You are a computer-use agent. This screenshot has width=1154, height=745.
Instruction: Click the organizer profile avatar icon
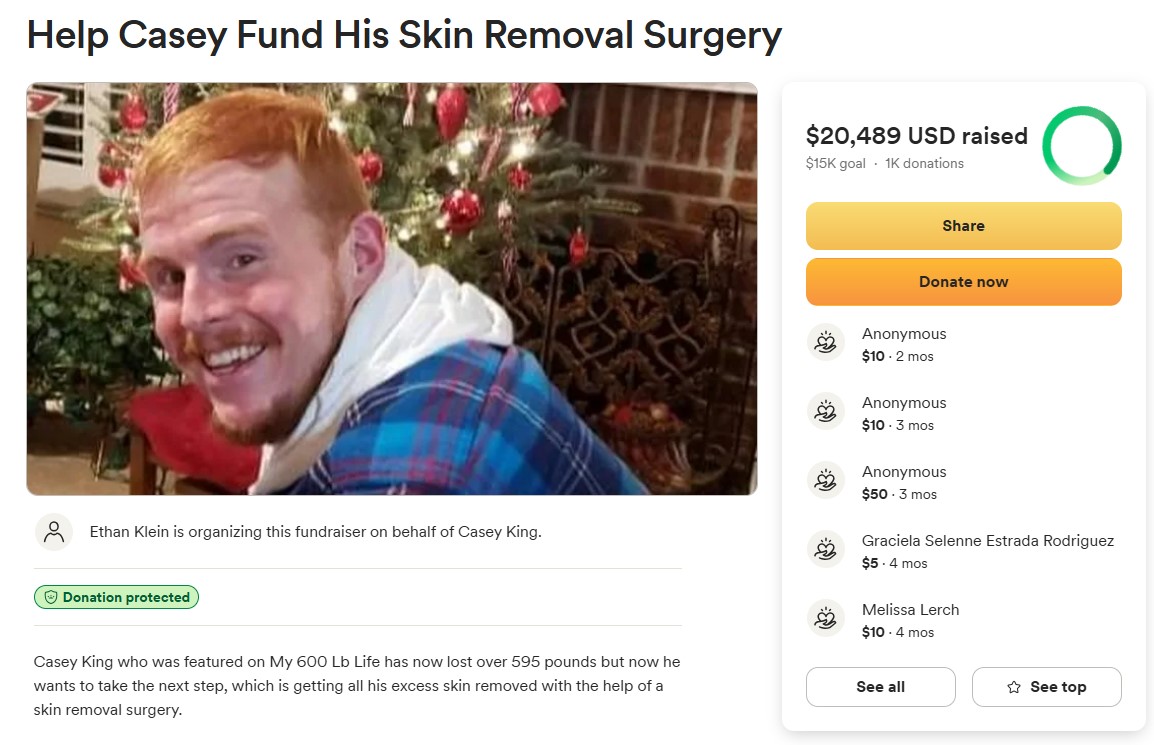(x=54, y=532)
